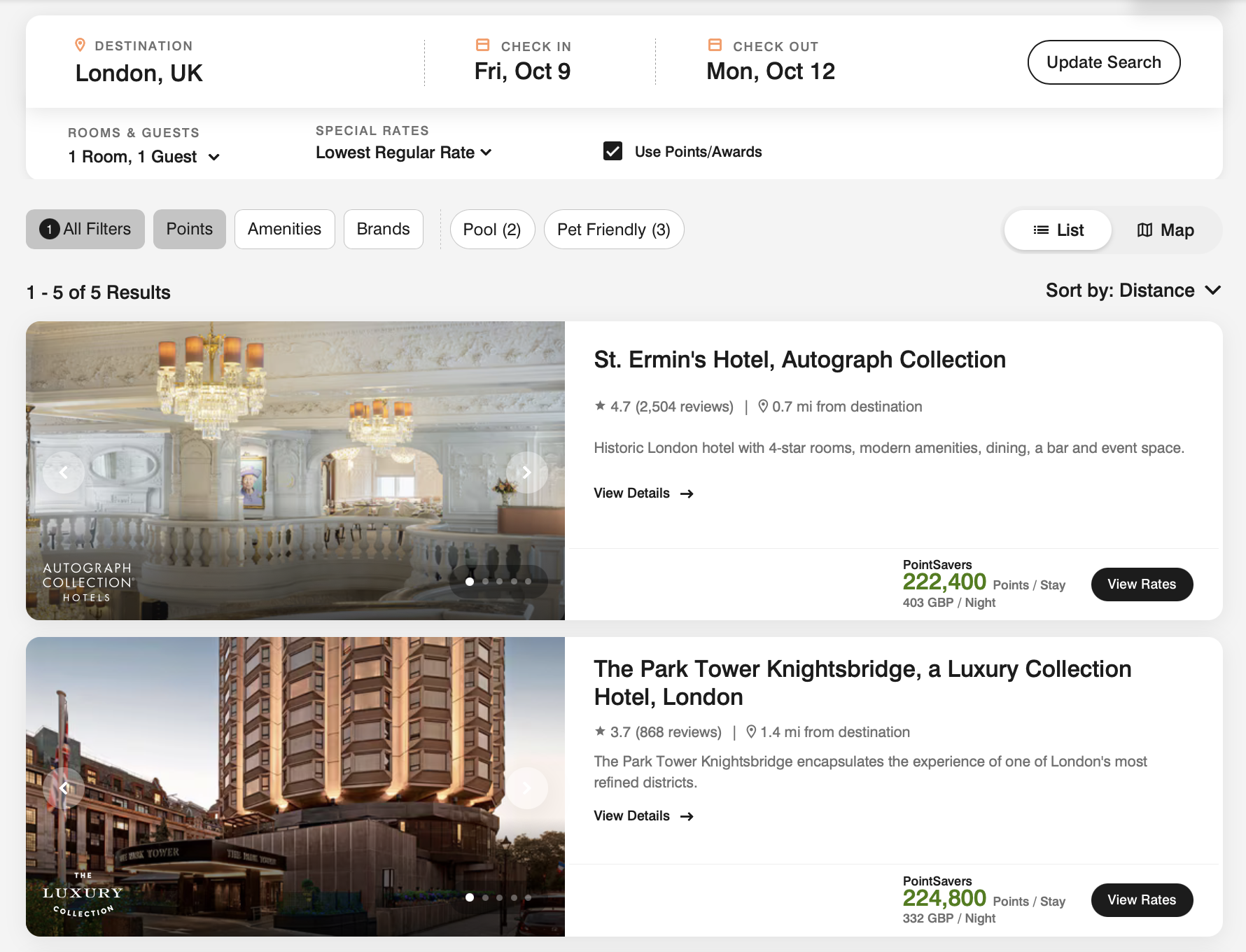Open The Park Tower Knightsbridge title link
The height and width of the screenshot is (952, 1246).
[862, 683]
